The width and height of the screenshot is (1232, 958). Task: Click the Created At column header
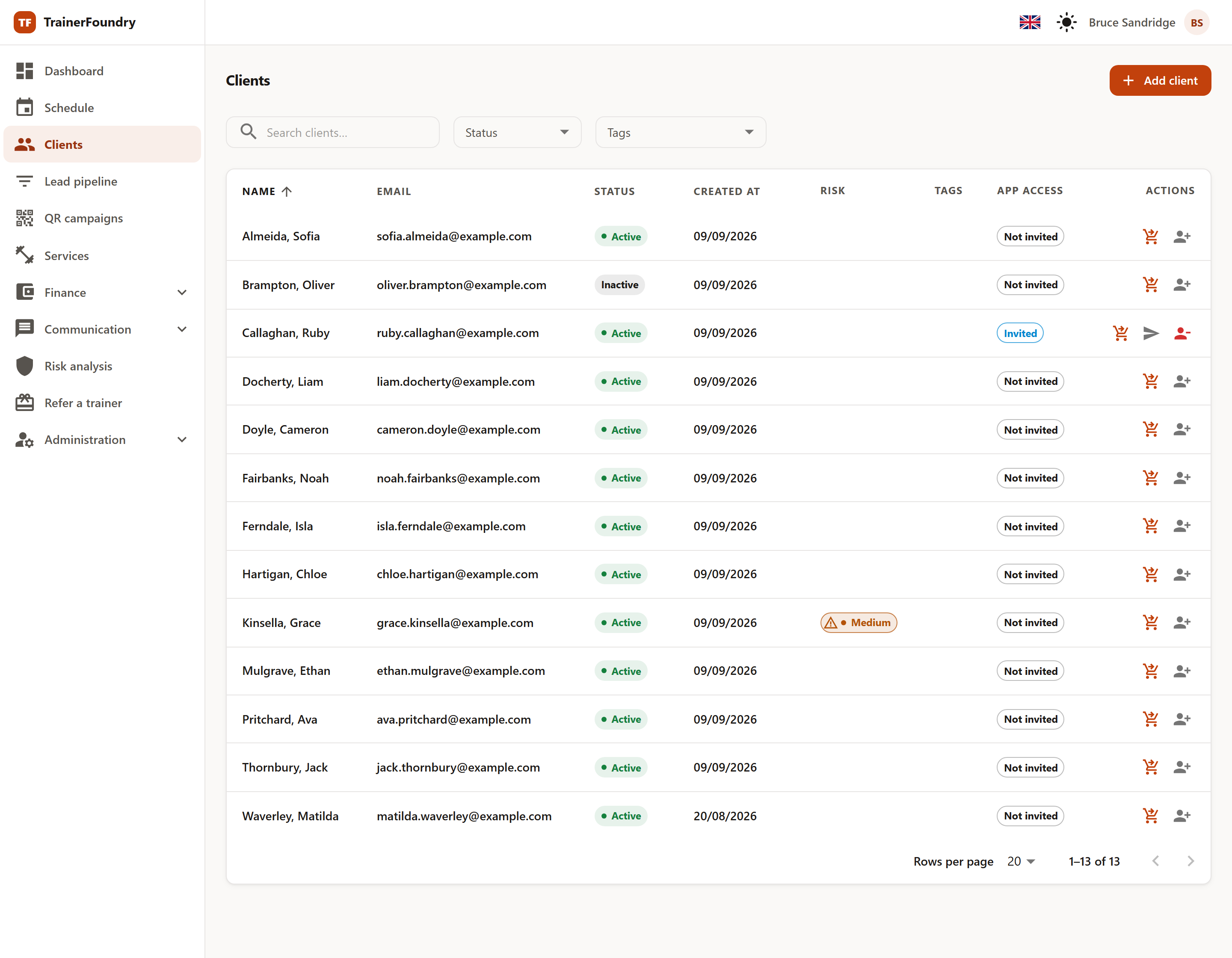726,192
